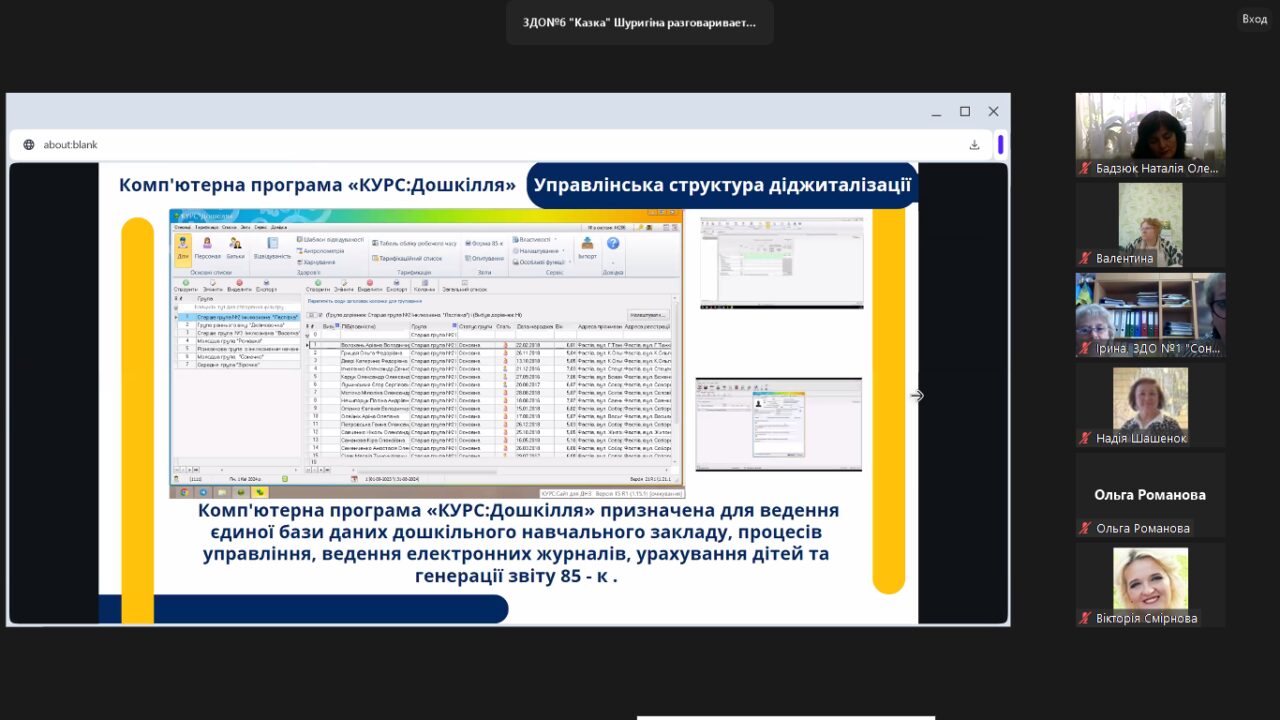The width and height of the screenshot is (1280, 720).
Task: Click the Загальний список toolbar icon
Action: click(x=465, y=283)
